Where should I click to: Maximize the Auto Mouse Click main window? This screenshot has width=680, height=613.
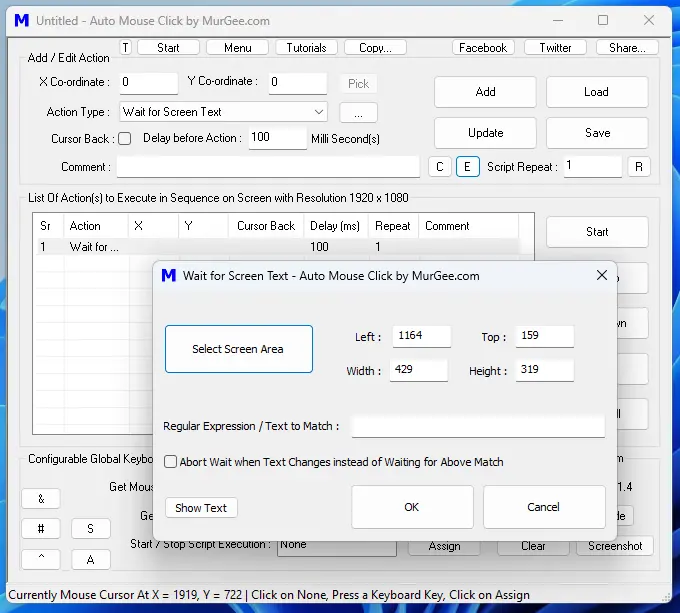[603, 20]
